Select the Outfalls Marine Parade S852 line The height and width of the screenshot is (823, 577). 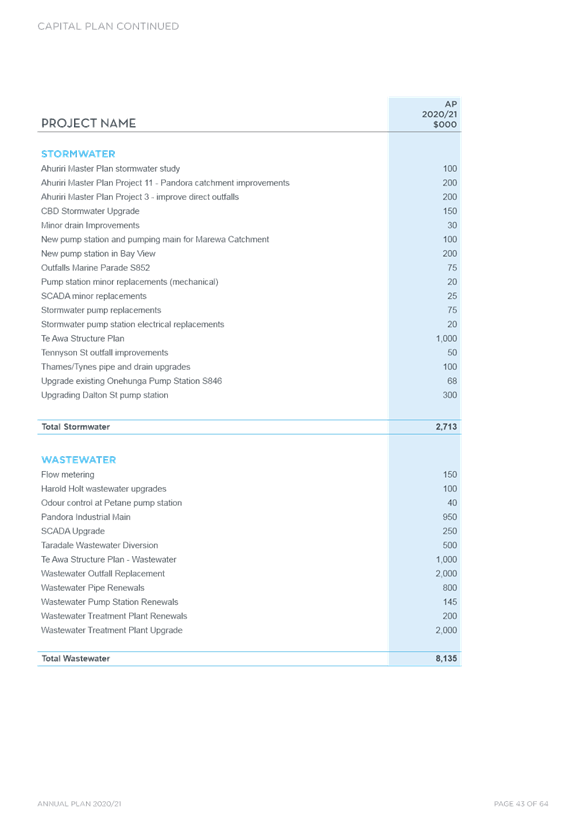click(249, 268)
